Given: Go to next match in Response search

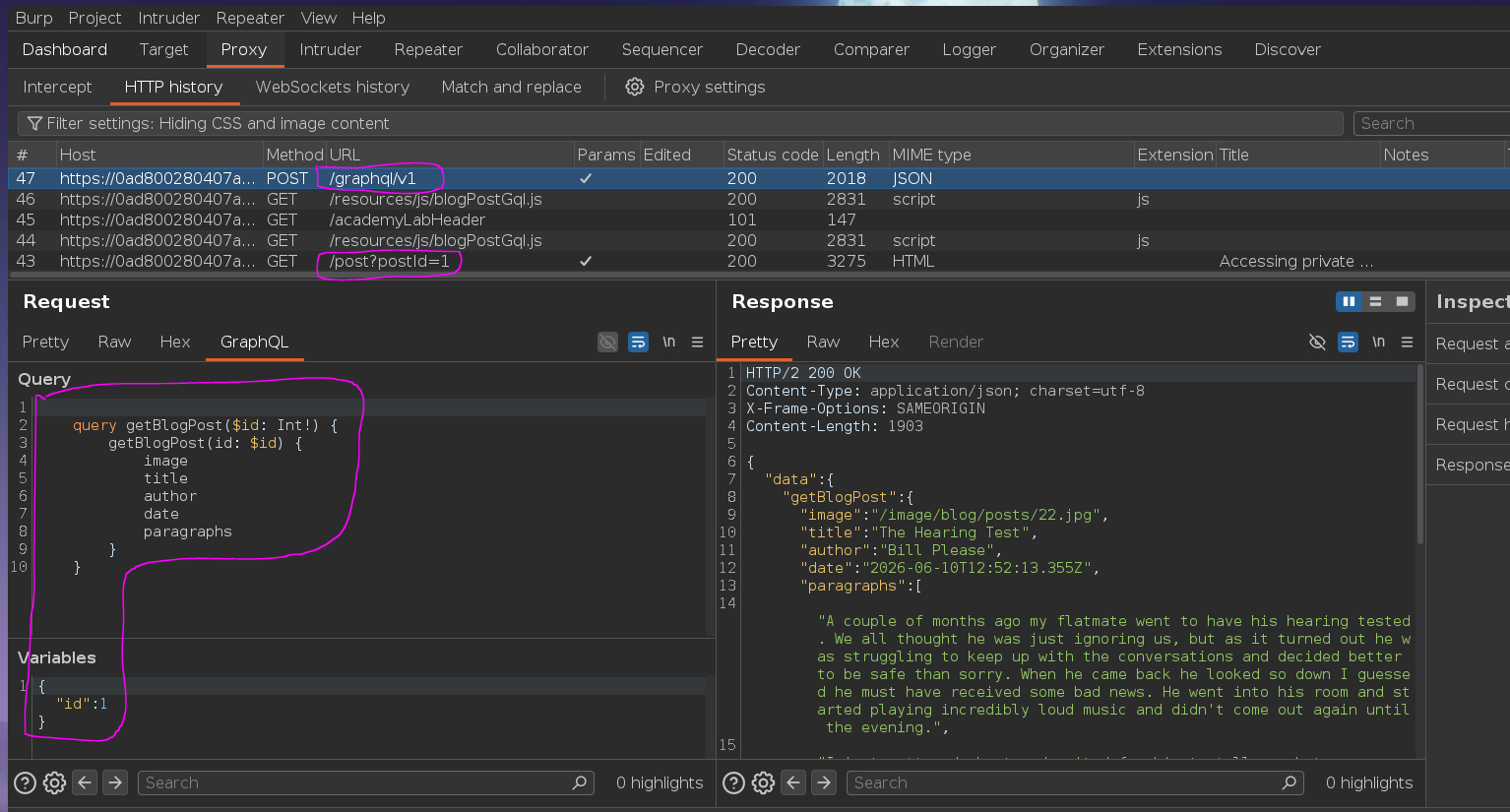Looking at the screenshot, I should 824,782.
